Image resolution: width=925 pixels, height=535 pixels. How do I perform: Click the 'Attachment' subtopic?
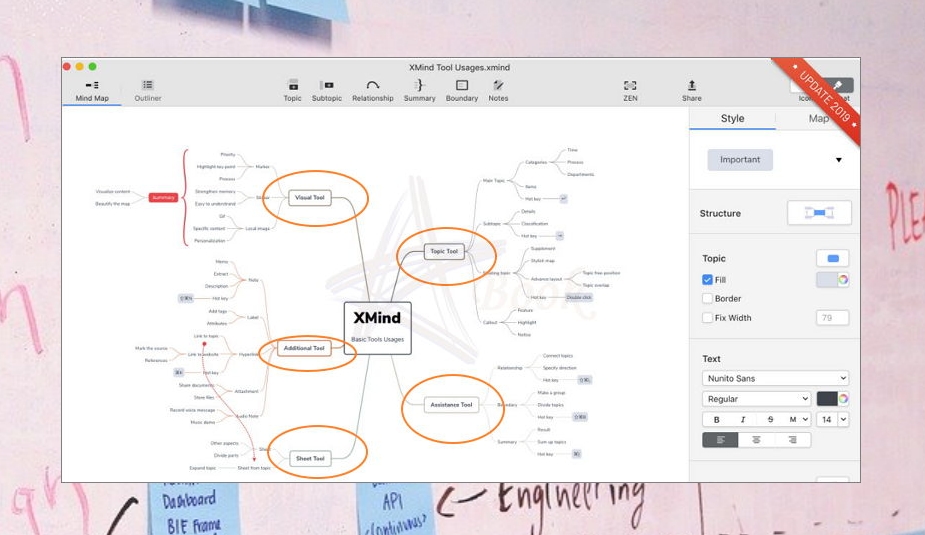coord(247,391)
